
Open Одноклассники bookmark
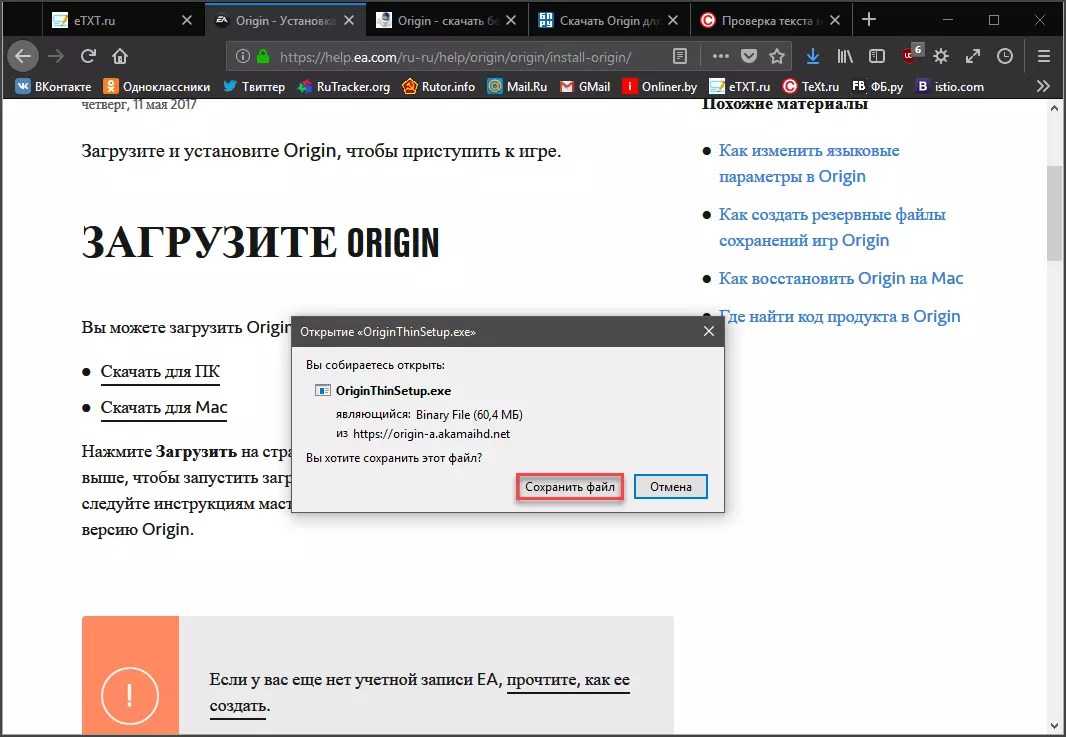click(157, 86)
